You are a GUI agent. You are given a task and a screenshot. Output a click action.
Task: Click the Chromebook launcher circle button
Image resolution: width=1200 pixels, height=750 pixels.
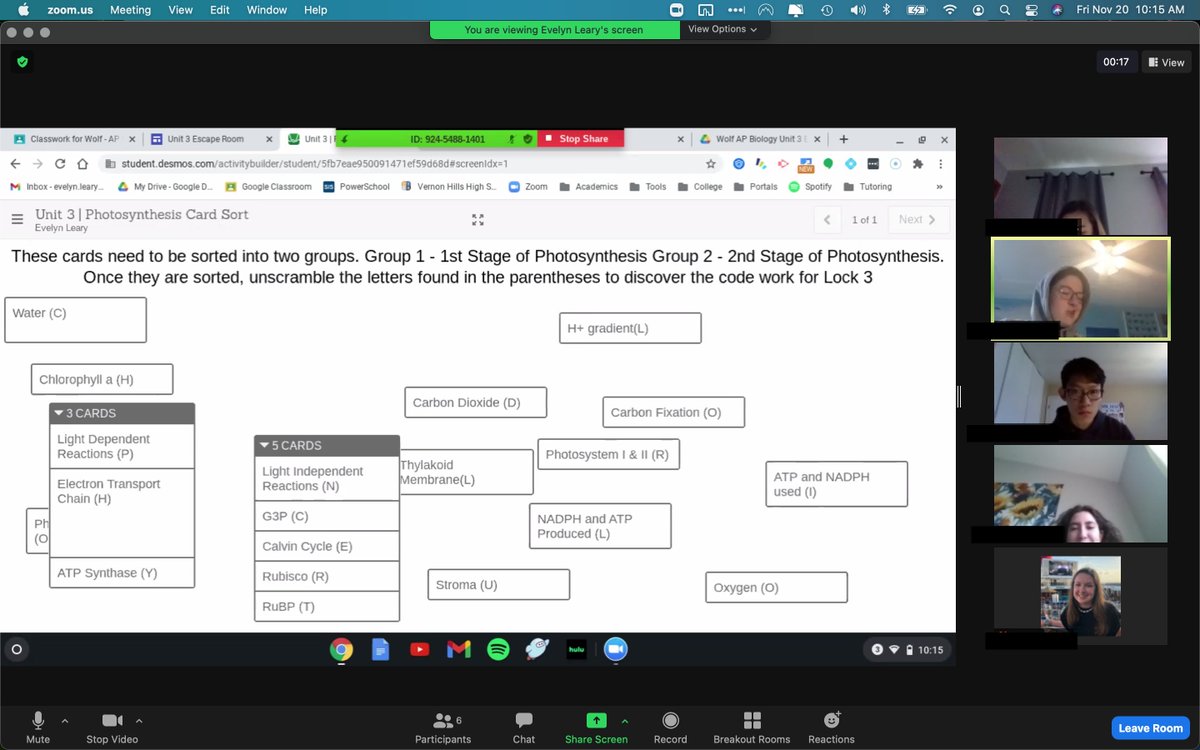click(x=16, y=650)
